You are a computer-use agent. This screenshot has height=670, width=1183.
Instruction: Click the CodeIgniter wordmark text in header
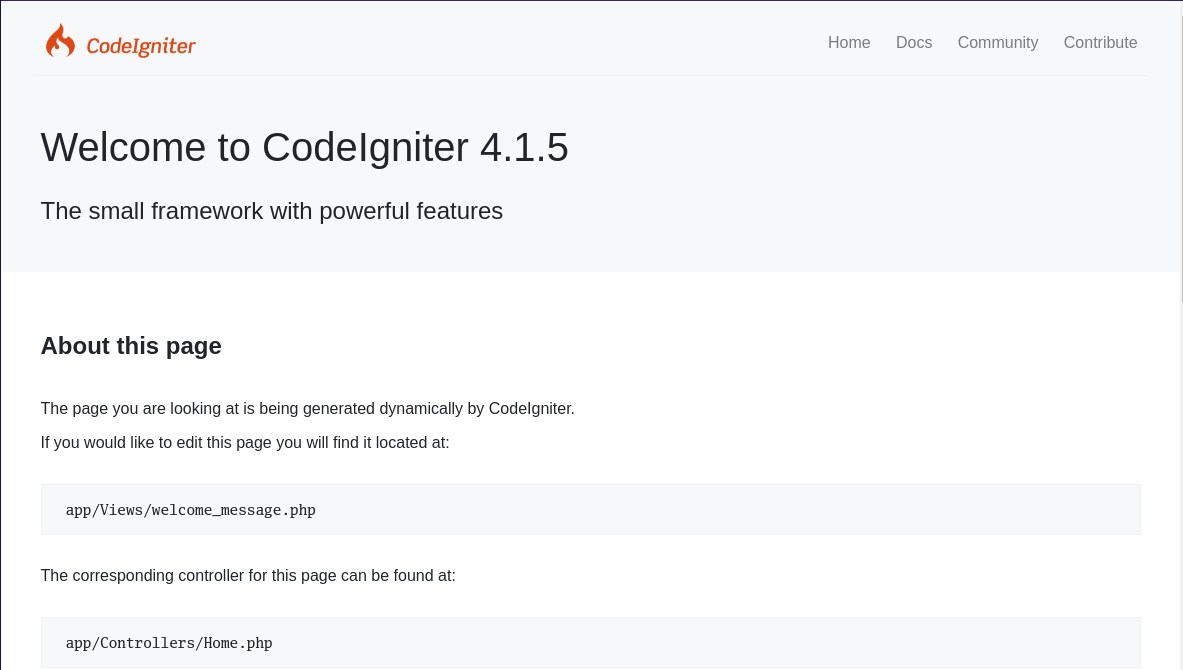point(141,46)
